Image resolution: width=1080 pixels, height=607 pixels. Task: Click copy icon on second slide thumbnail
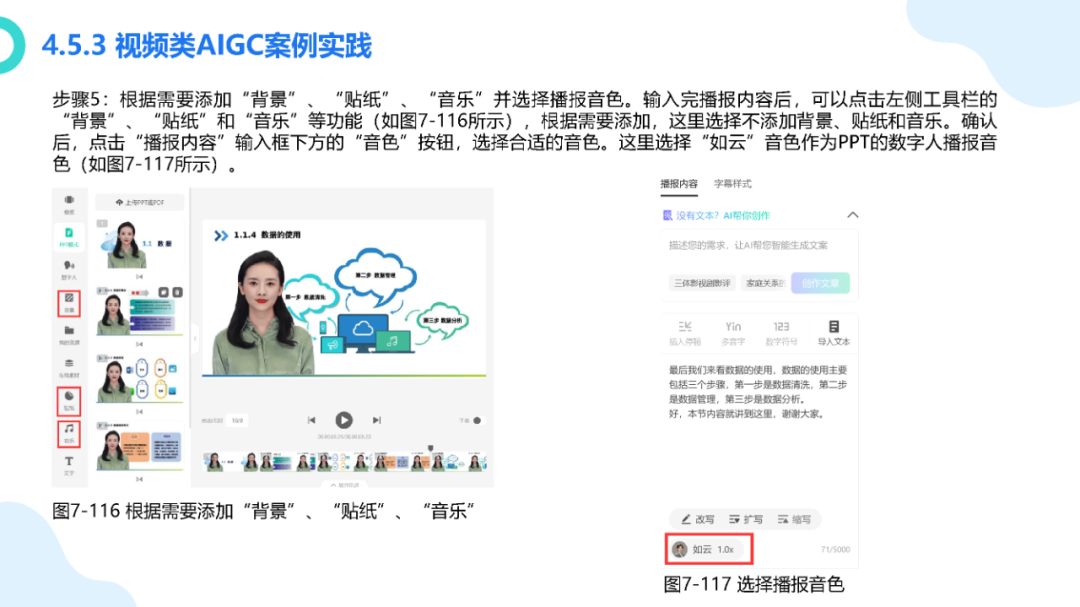(x=164, y=292)
